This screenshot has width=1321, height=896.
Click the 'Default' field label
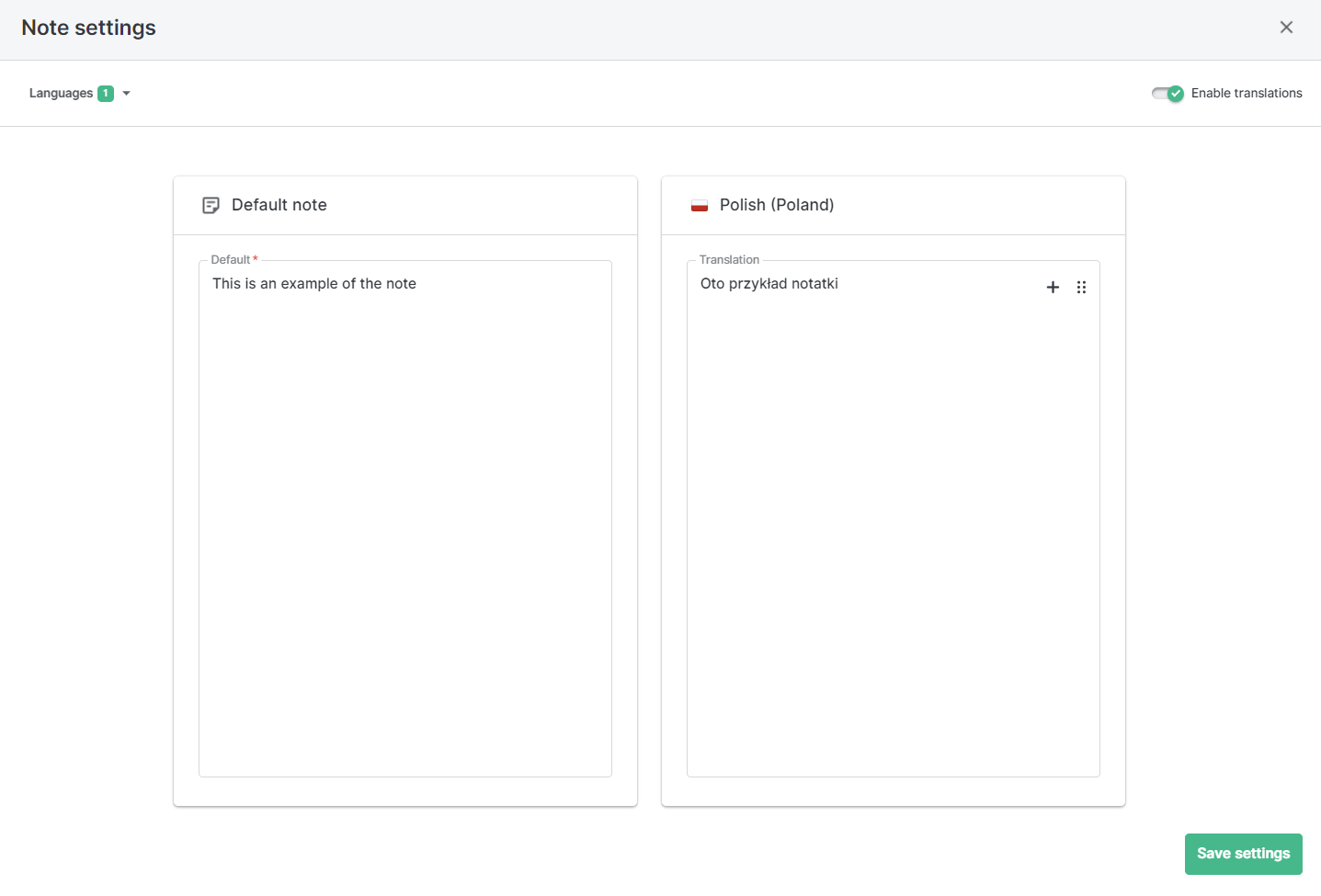231,260
